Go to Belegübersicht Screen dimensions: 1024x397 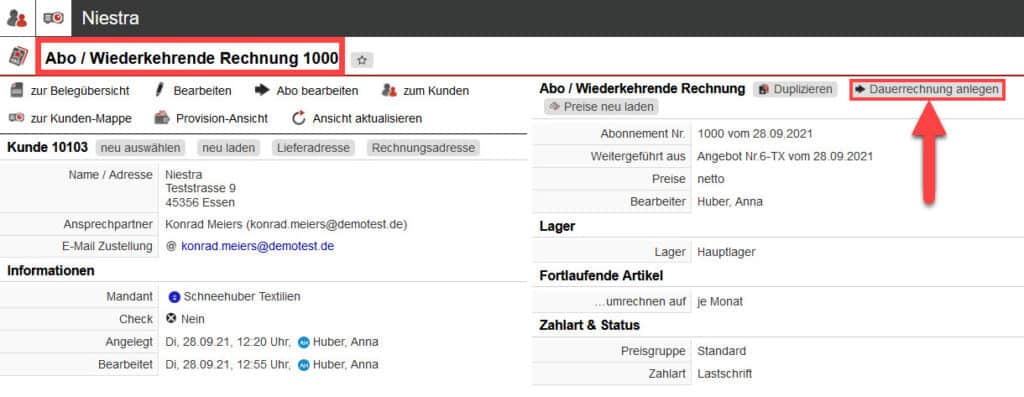70,91
